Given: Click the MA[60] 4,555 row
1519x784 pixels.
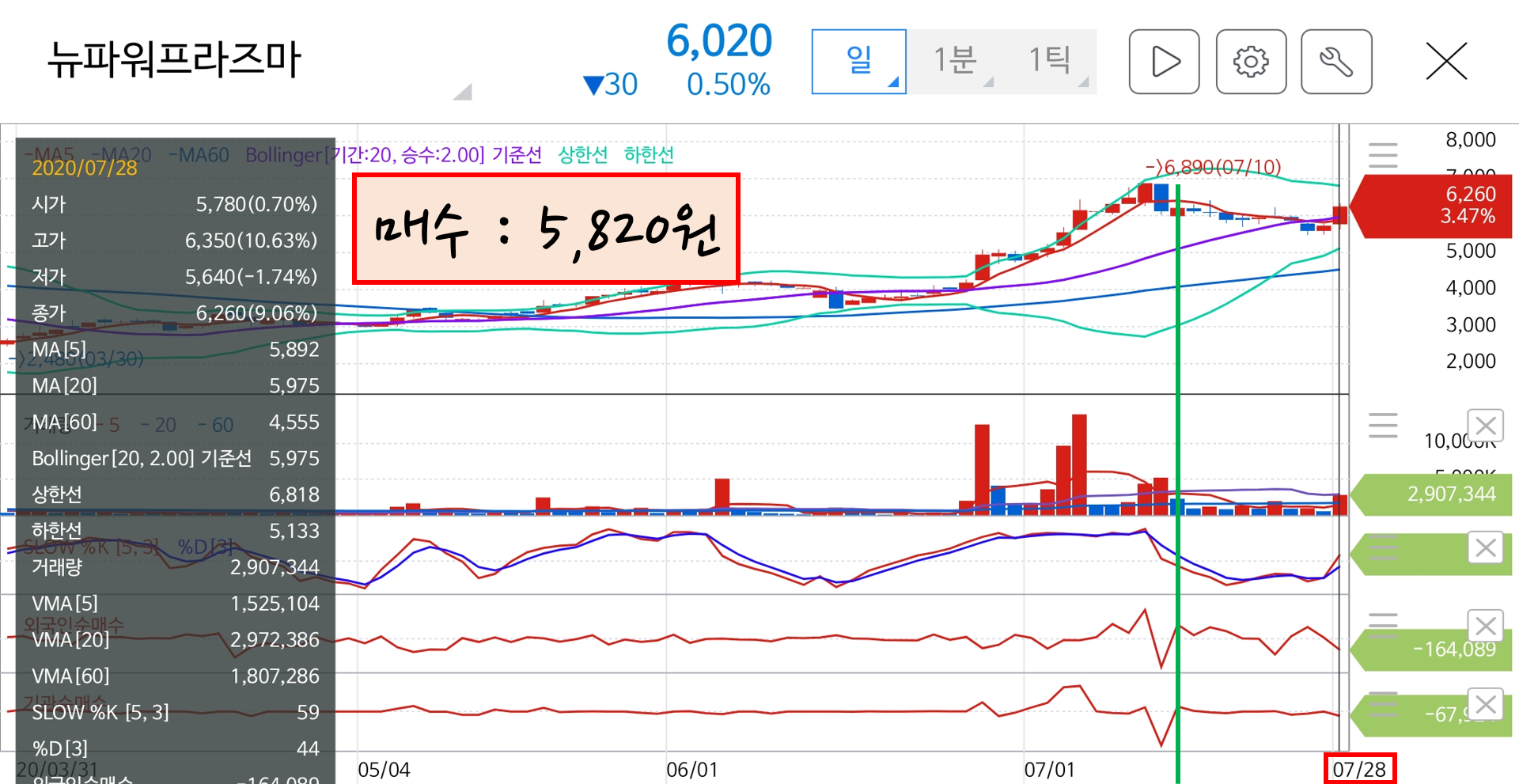Looking at the screenshot, I should 175,422.
